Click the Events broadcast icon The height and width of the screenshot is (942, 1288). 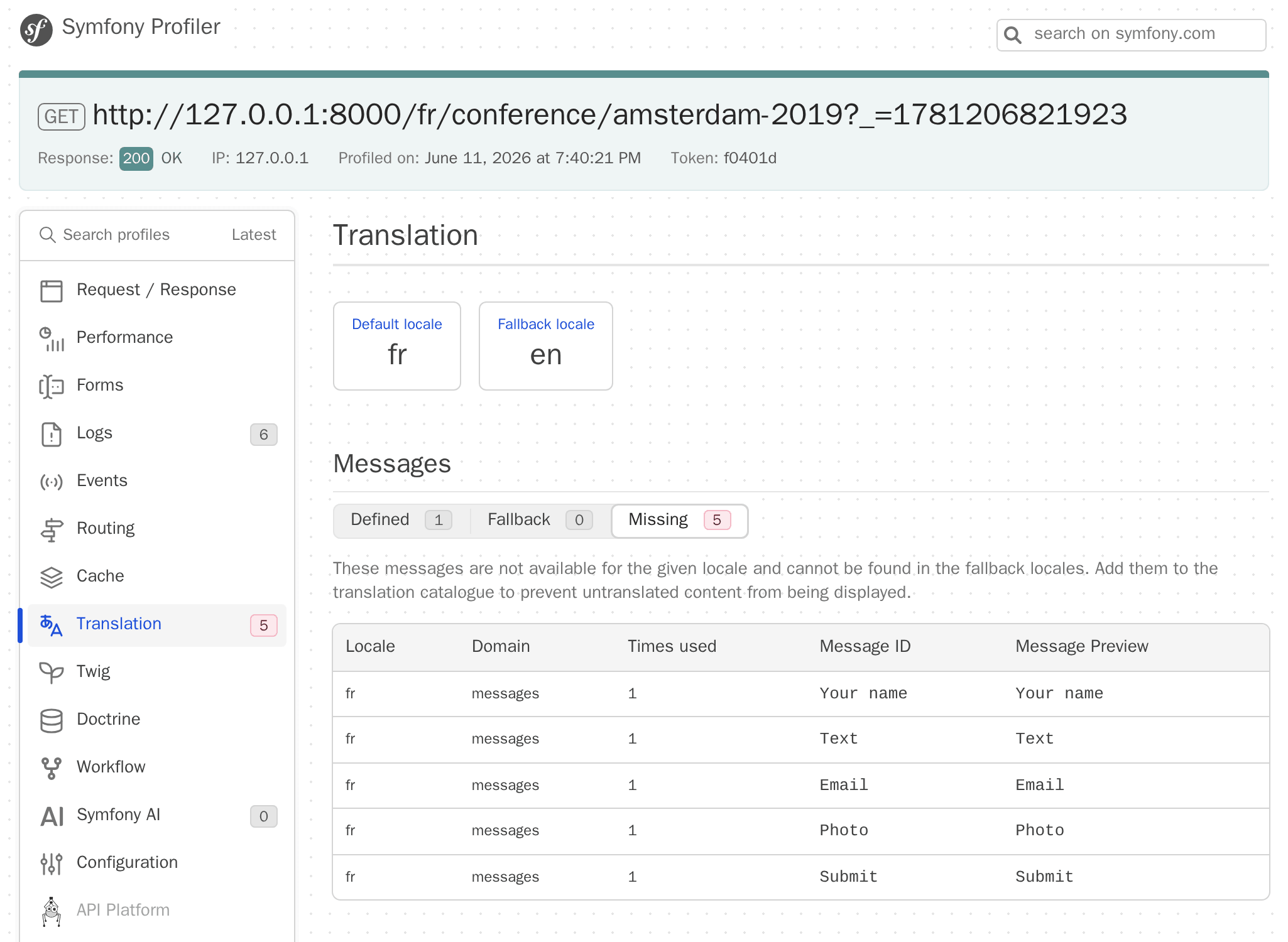pyautogui.click(x=52, y=482)
